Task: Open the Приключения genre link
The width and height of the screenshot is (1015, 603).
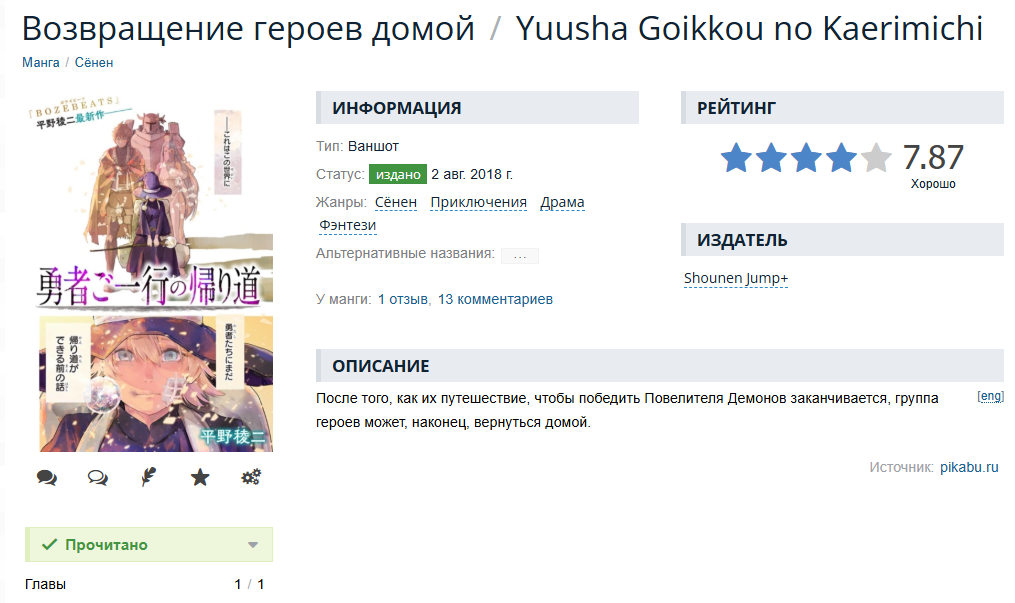Action: [478, 203]
